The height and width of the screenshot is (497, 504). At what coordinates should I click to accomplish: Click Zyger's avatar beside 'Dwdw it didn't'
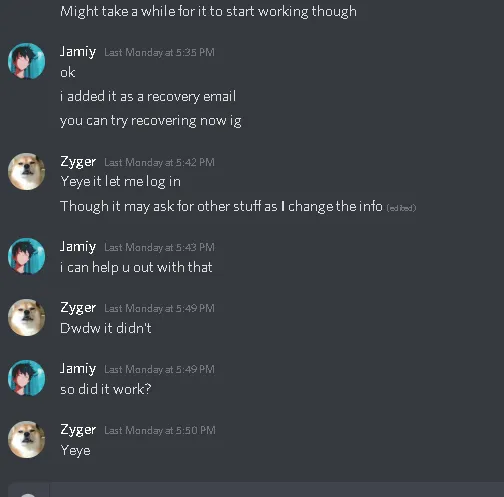click(26, 317)
